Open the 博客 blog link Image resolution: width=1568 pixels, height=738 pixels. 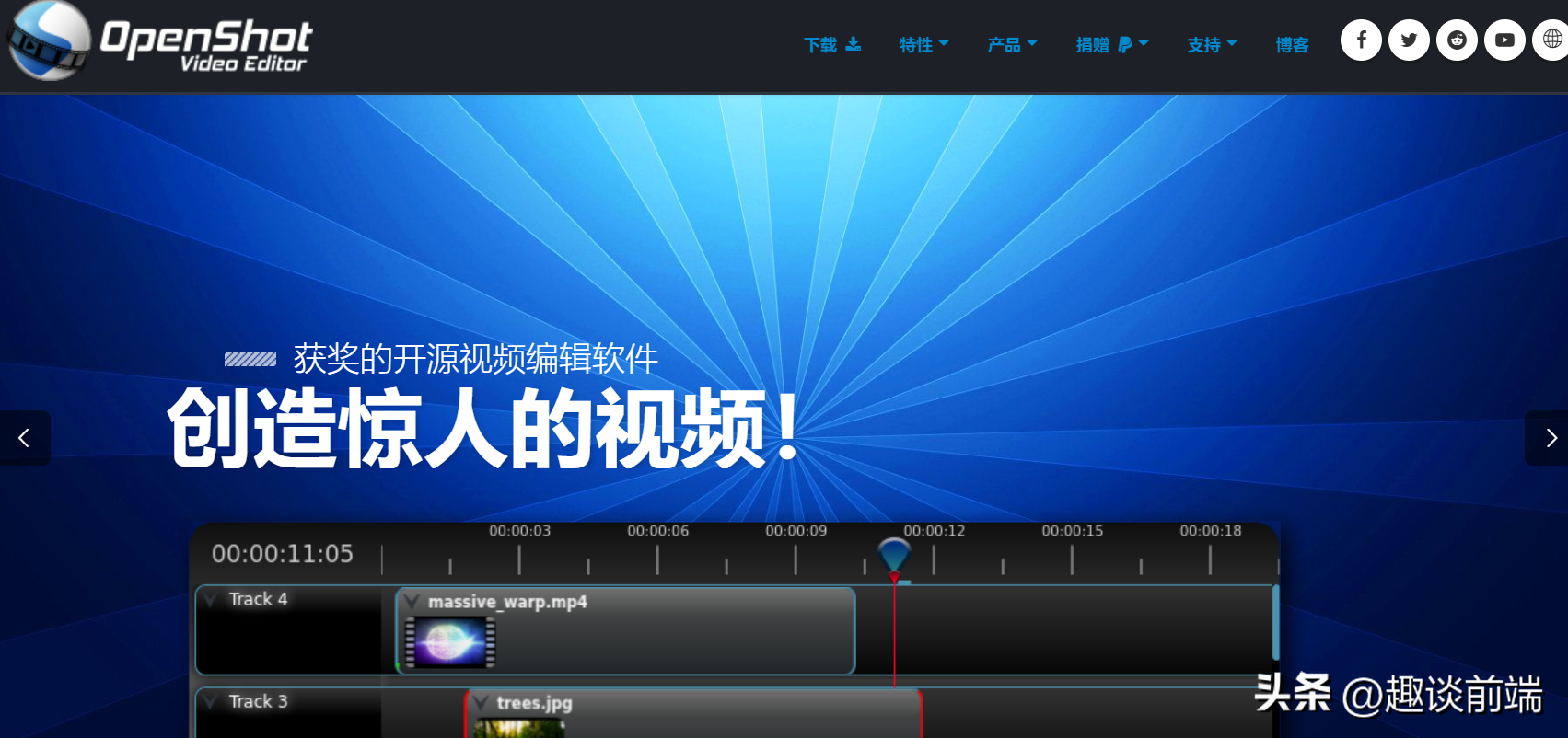point(1293,44)
